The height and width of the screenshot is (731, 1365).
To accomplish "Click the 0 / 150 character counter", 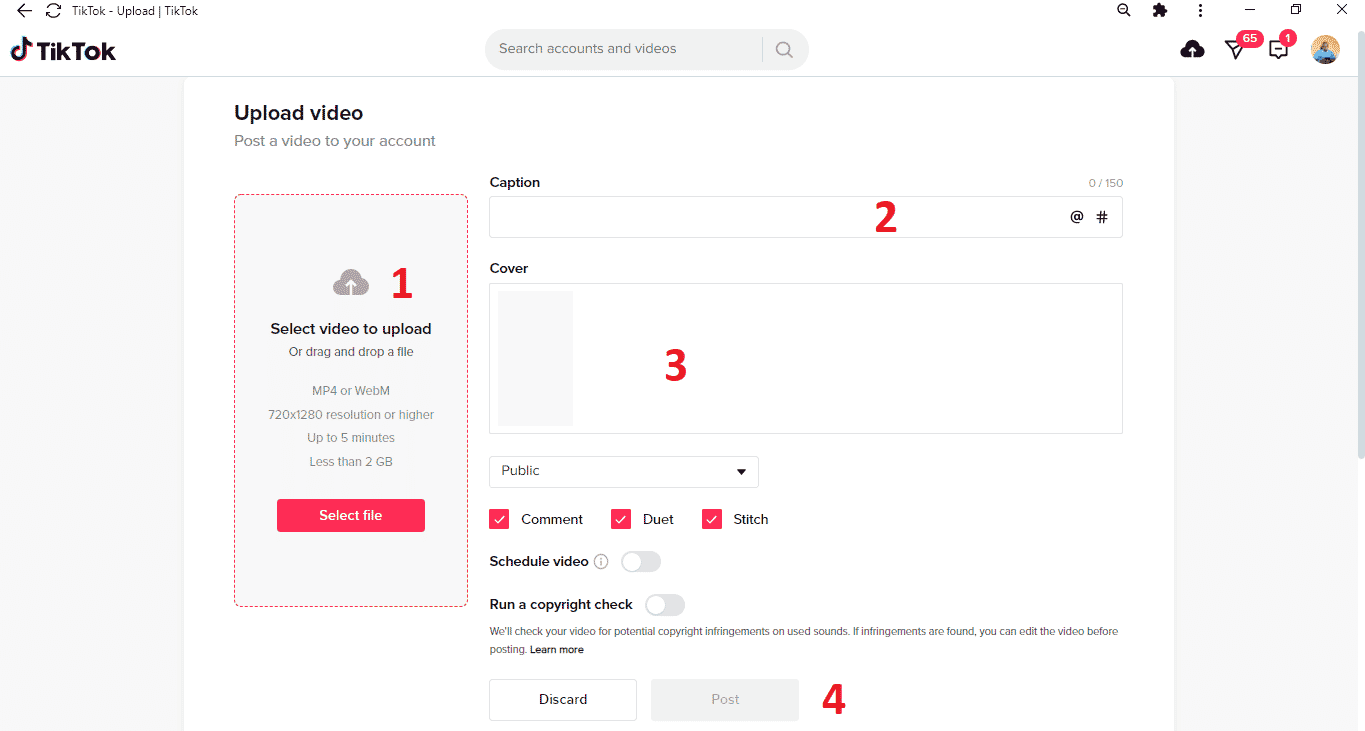I will [x=1106, y=183].
